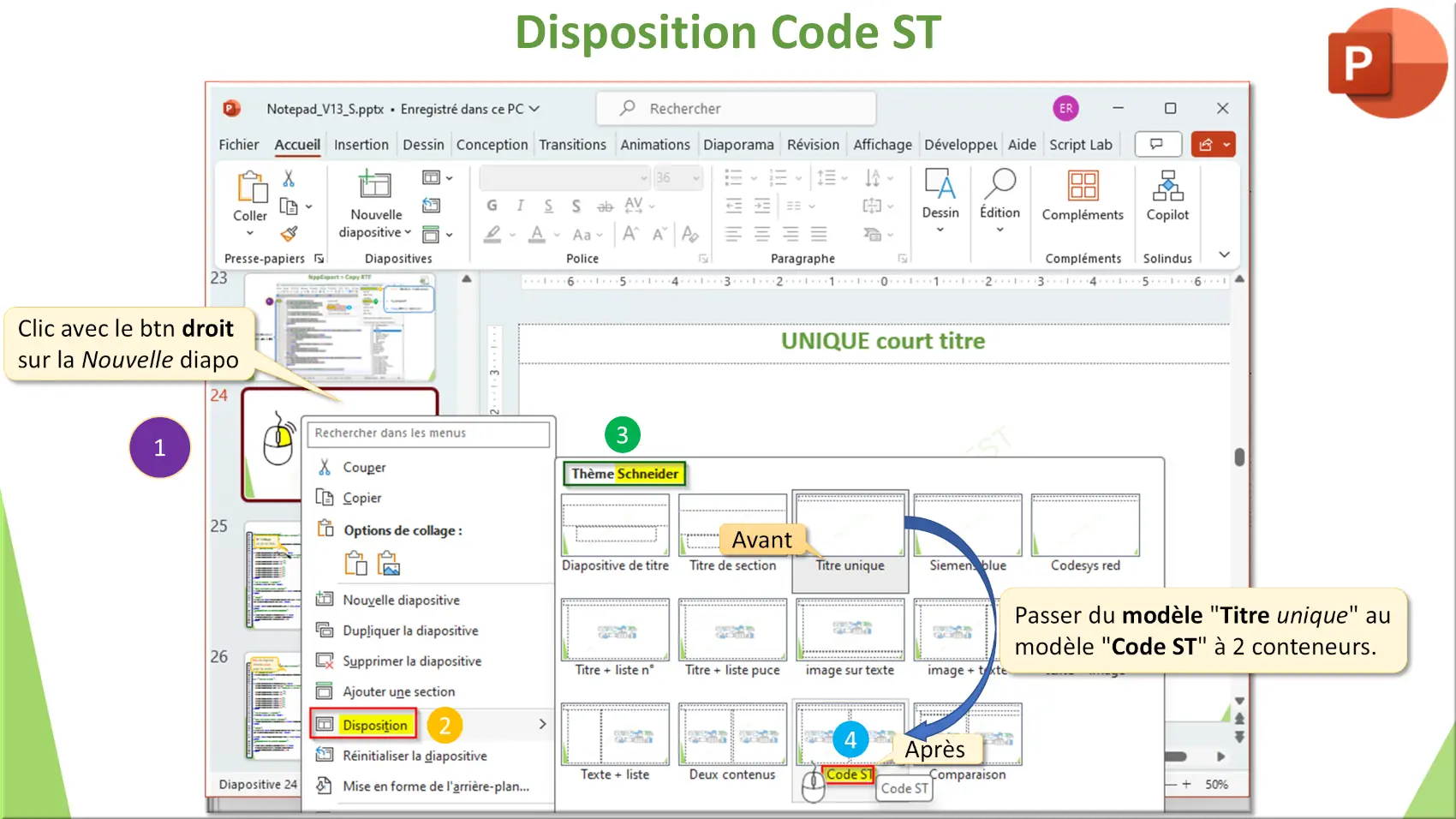Open the Dessin drawing tools icon
Viewport: 1456px width, 819px height.
pyautogui.click(x=940, y=184)
